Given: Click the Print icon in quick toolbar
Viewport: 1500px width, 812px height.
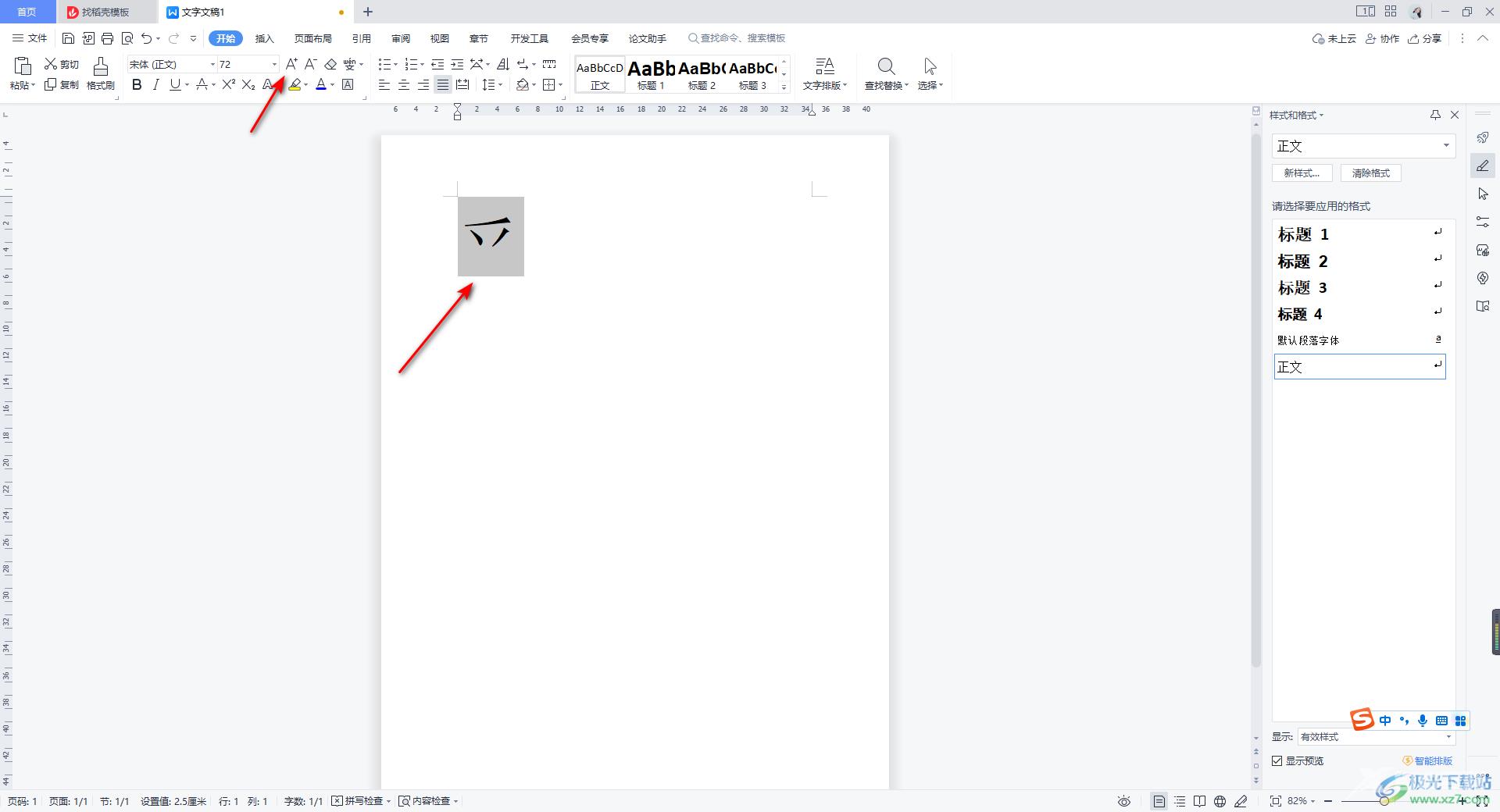Looking at the screenshot, I should pyautogui.click(x=107, y=38).
